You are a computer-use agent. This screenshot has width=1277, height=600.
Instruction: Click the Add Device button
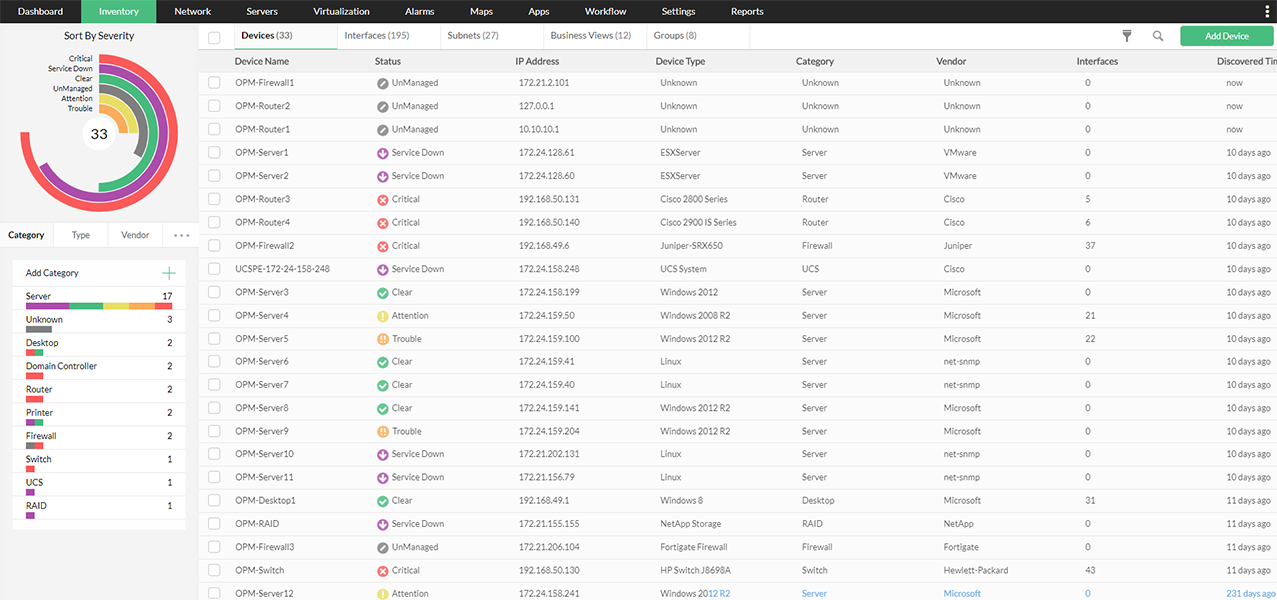click(x=1226, y=36)
